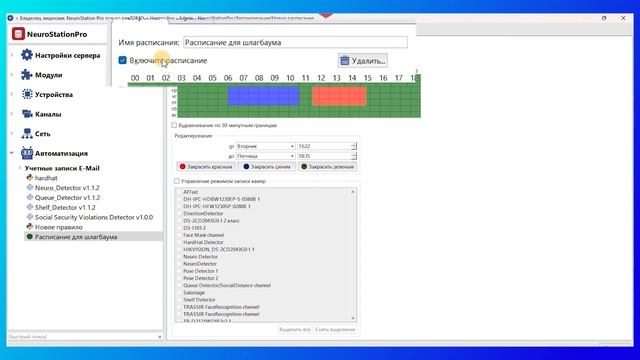Click the puzzle-piece Модули icon
The height and width of the screenshot is (360, 640).
click(27, 75)
